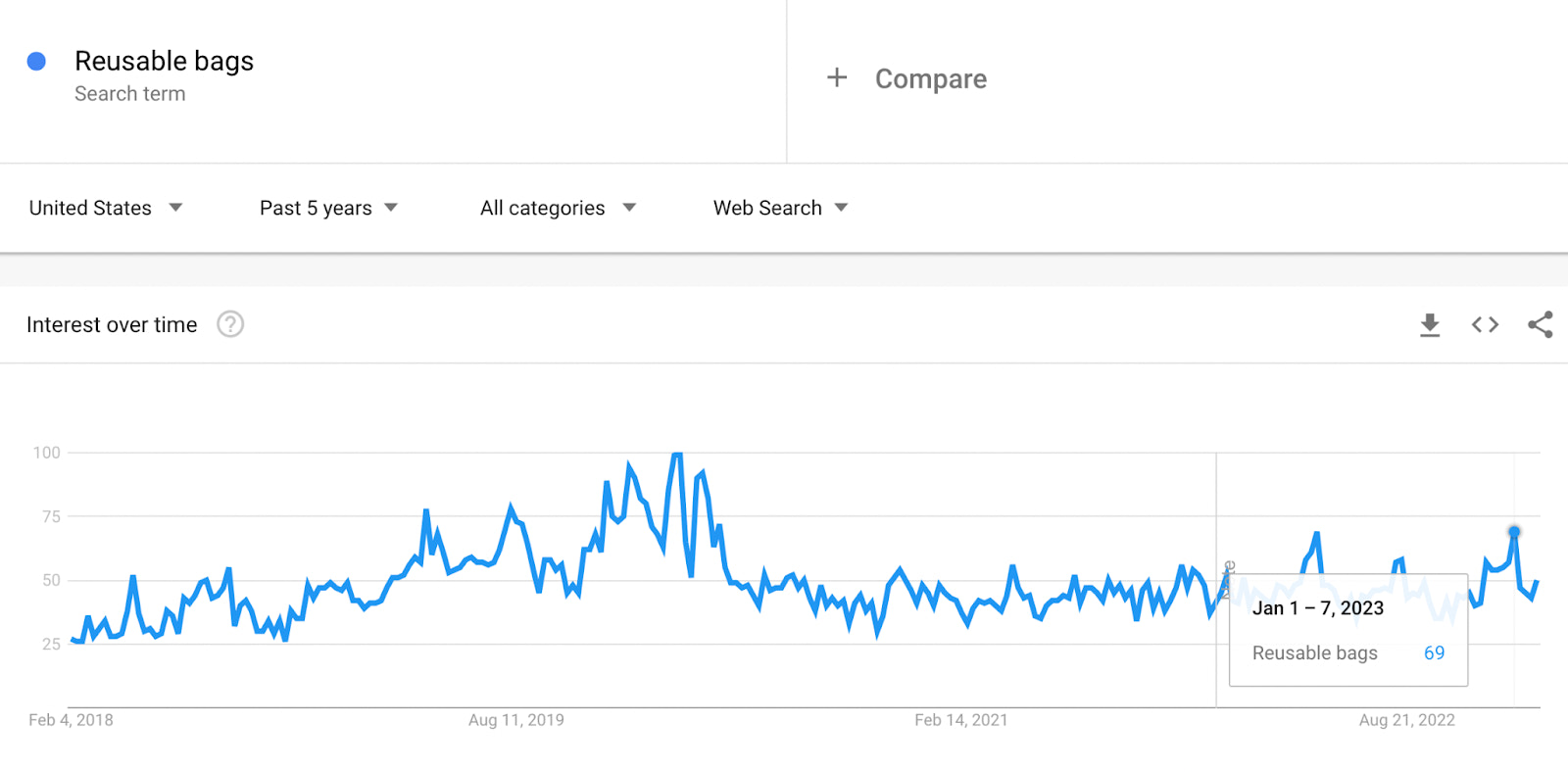This screenshot has height=772, width=1568.
Task: Share the Reusable bags trend chart
Action: click(x=1542, y=324)
